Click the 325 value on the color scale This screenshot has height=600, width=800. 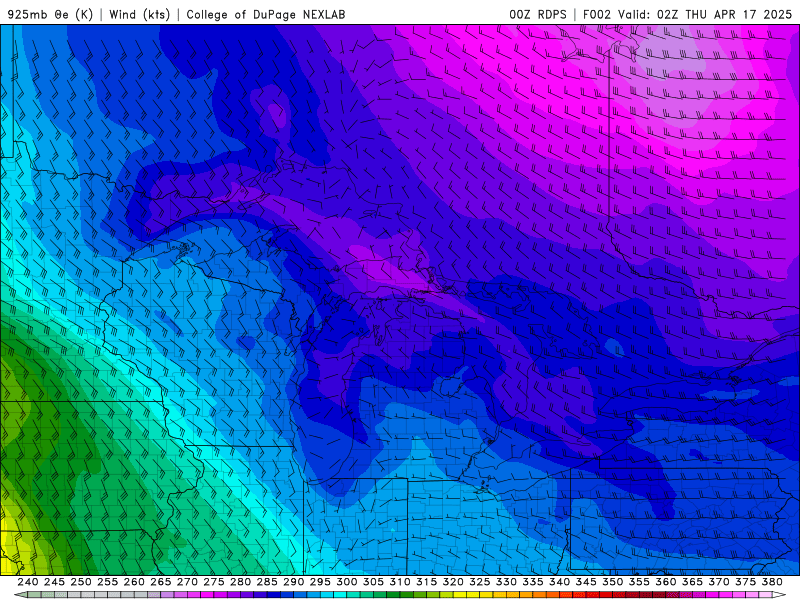(480, 582)
